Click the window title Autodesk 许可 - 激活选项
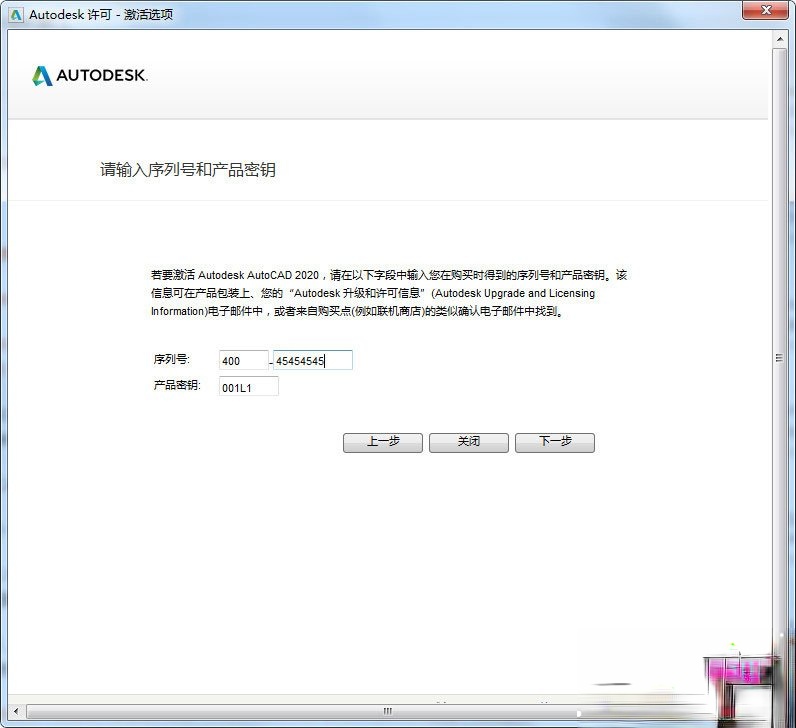 click(x=101, y=15)
